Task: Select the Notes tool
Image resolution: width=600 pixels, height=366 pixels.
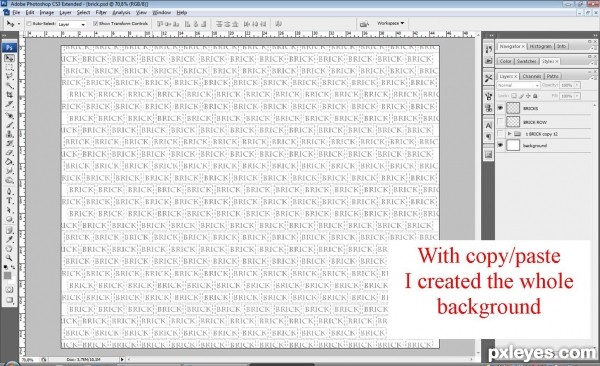Action: (x=9, y=230)
